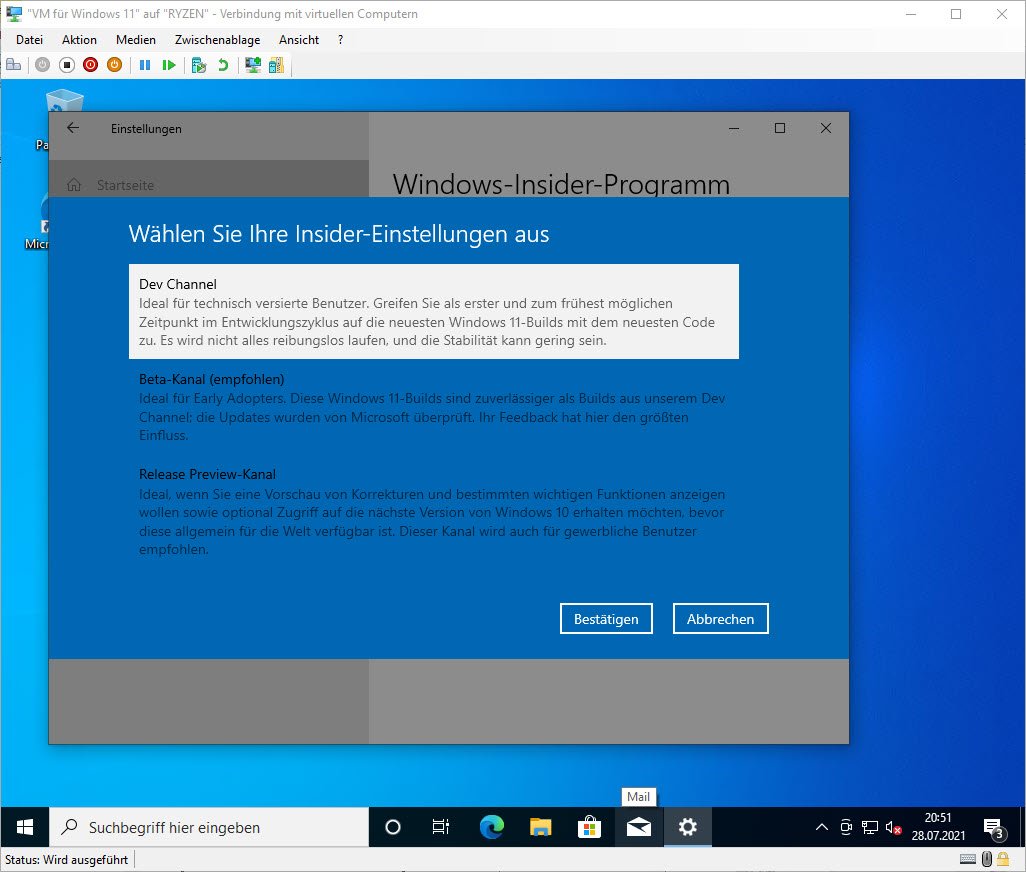Show hidden tray icons with the chevron
Screen dimensions: 1026x872
pos(822,828)
